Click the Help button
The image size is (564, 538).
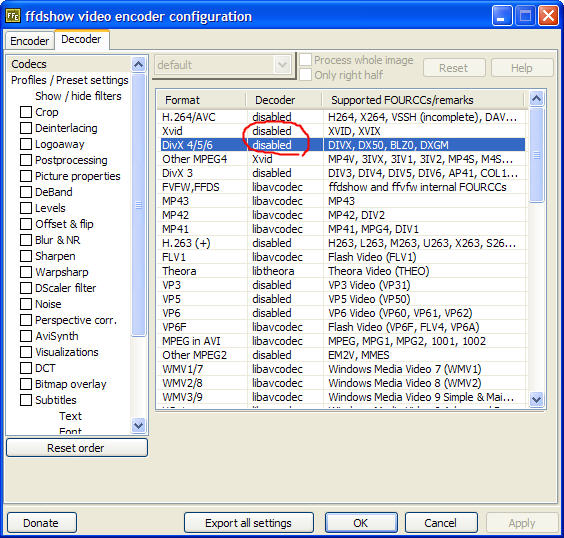click(x=522, y=68)
